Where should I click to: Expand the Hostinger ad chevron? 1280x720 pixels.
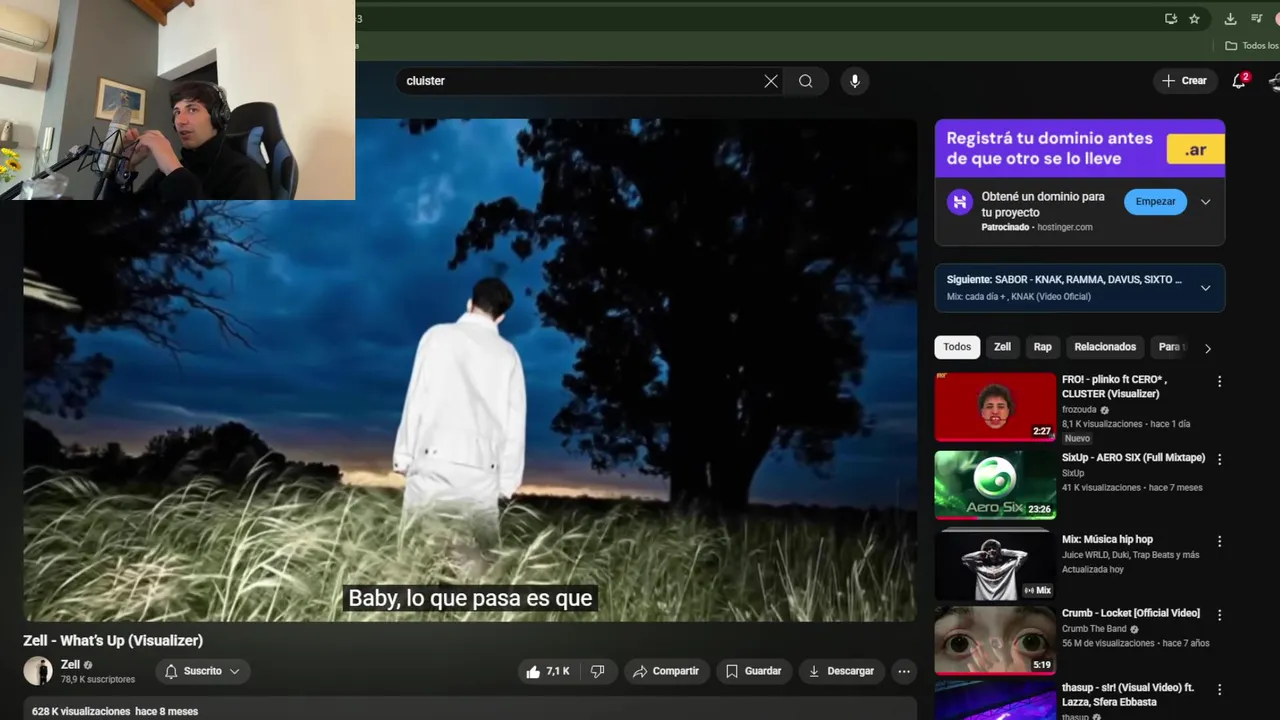tap(1205, 202)
